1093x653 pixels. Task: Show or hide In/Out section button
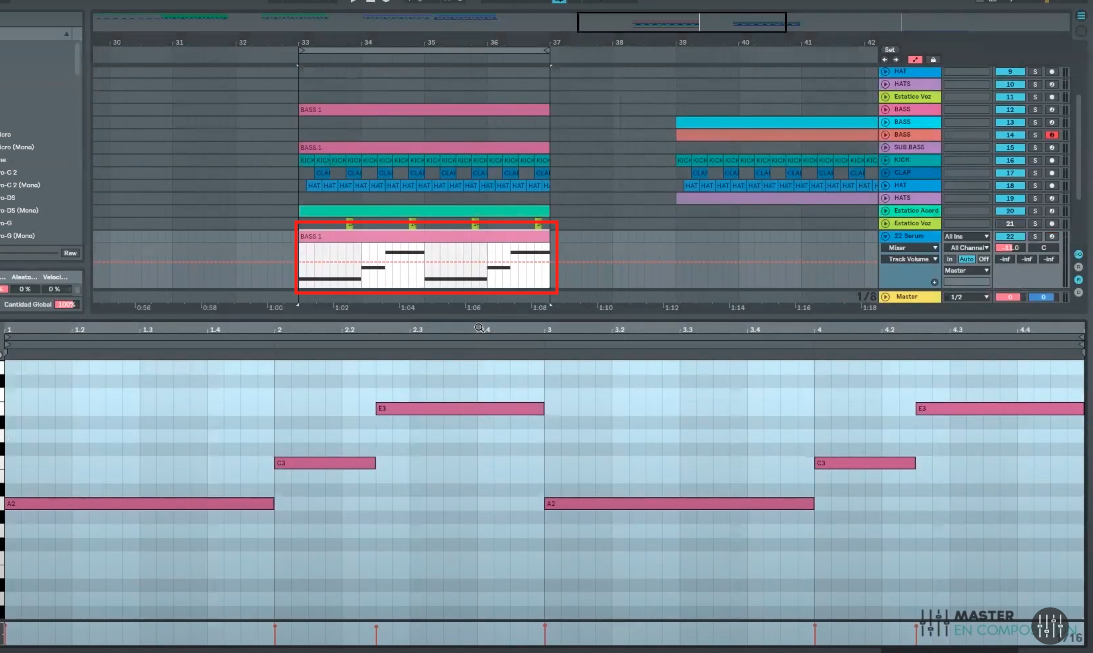1078,254
